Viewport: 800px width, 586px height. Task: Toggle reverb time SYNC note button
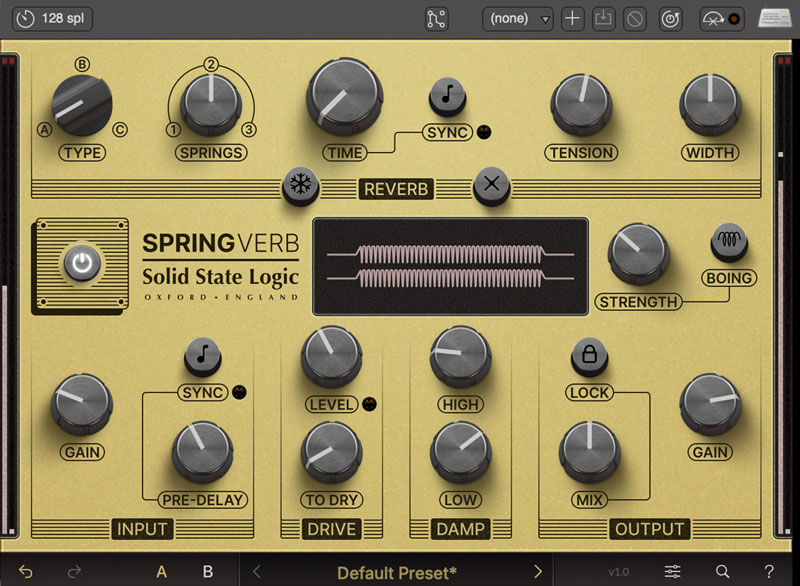(x=447, y=96)
